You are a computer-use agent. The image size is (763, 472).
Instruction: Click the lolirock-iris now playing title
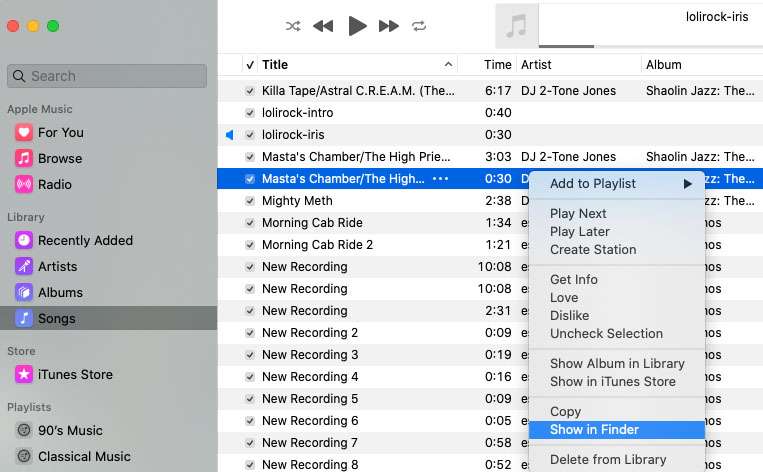coord(717,17)
